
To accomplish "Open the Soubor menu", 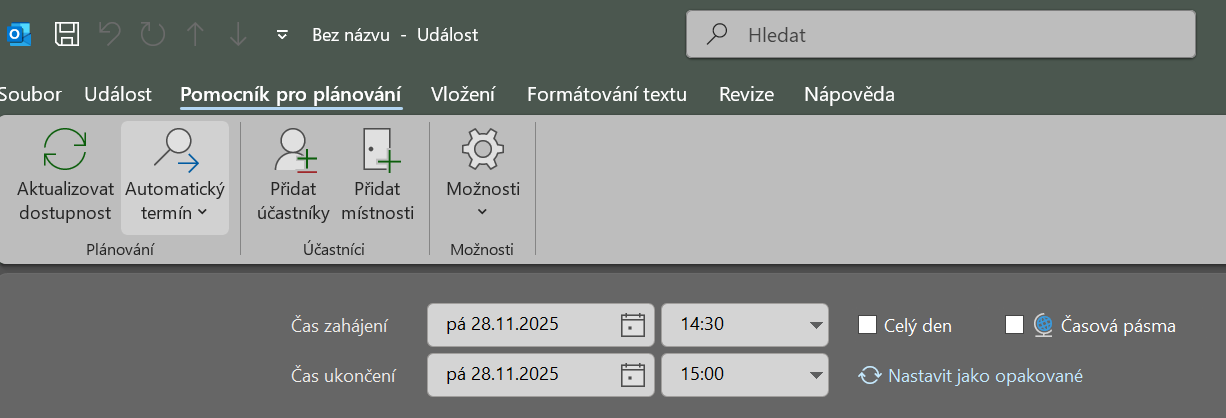I will (31, 95).
